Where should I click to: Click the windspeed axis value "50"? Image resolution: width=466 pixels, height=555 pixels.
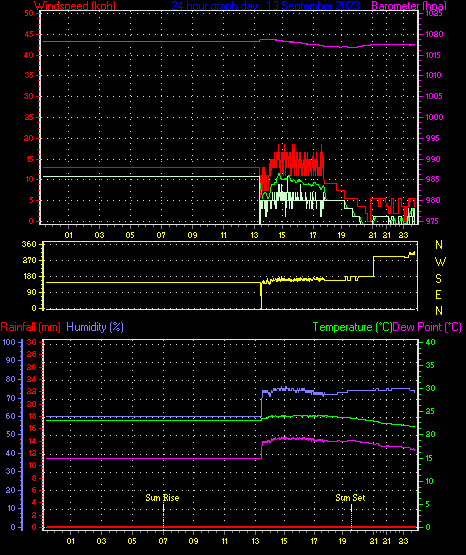click(x=29, y=13)
